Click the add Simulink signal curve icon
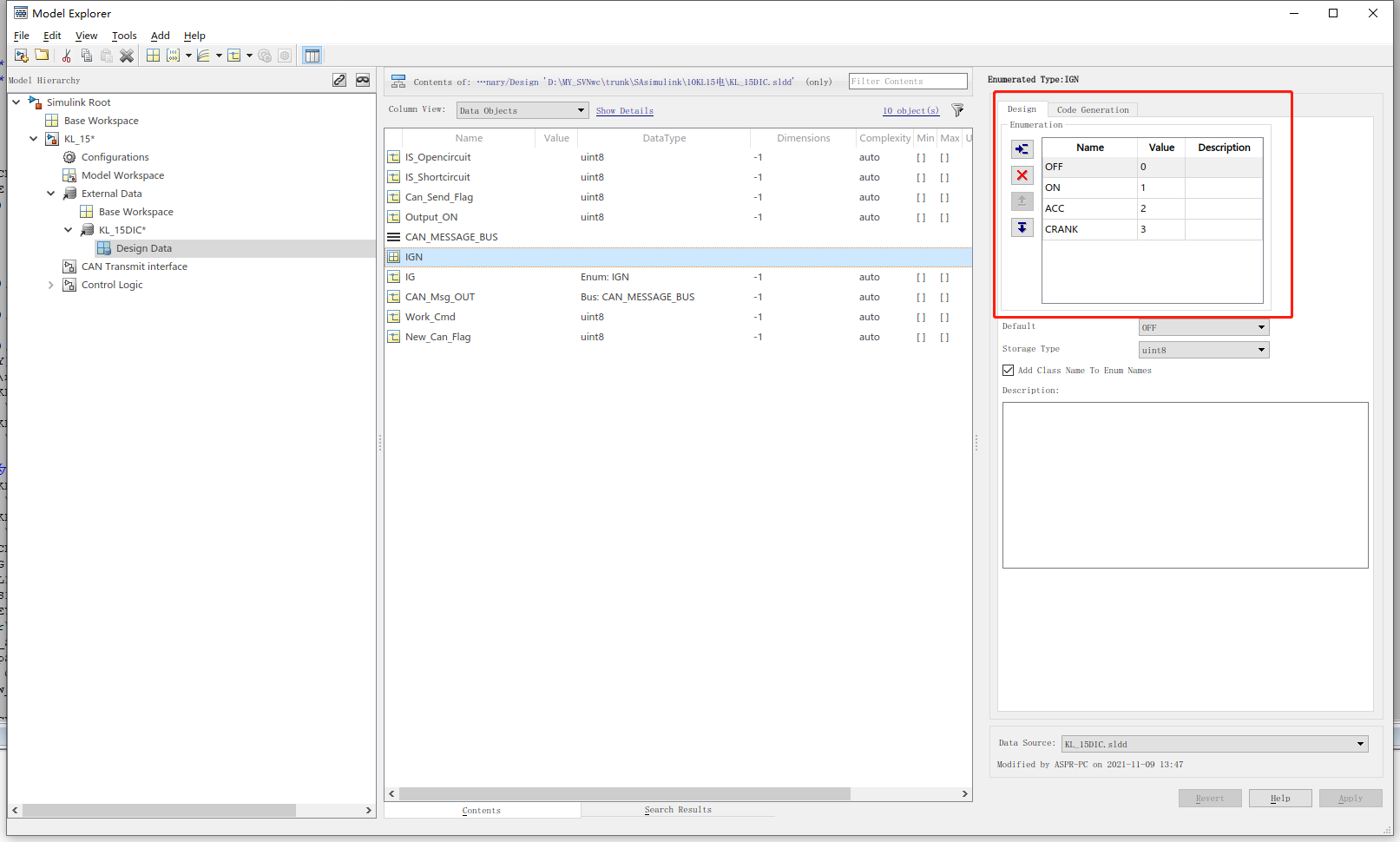Image resolution: width=1400 pixels, height=842 pixels. 204,56
